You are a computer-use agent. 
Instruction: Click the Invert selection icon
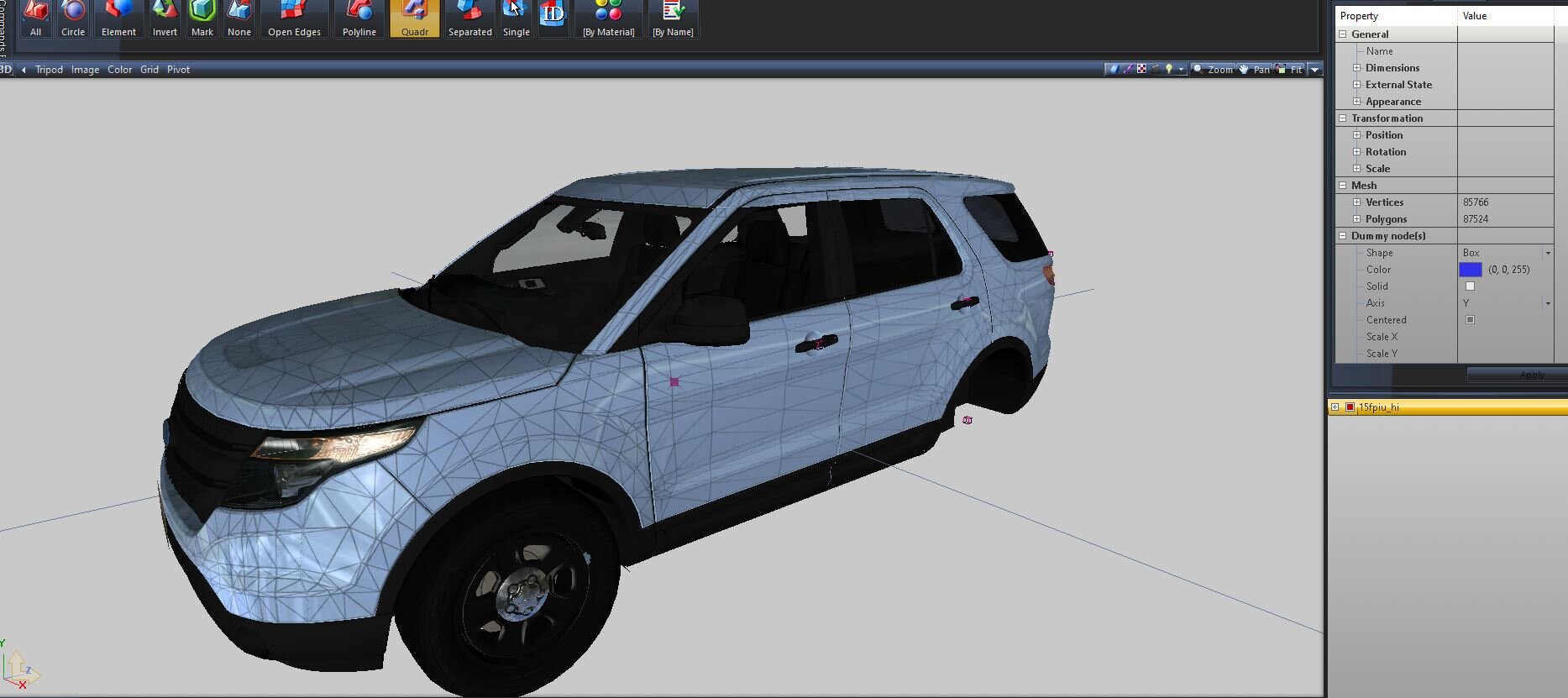[165, 18]
